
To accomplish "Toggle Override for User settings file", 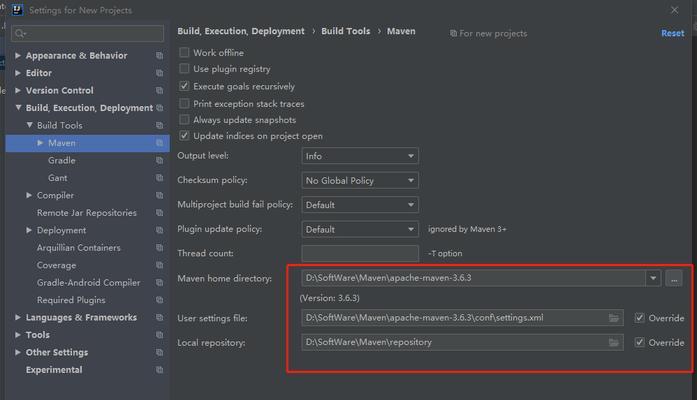I will [639, 318].
